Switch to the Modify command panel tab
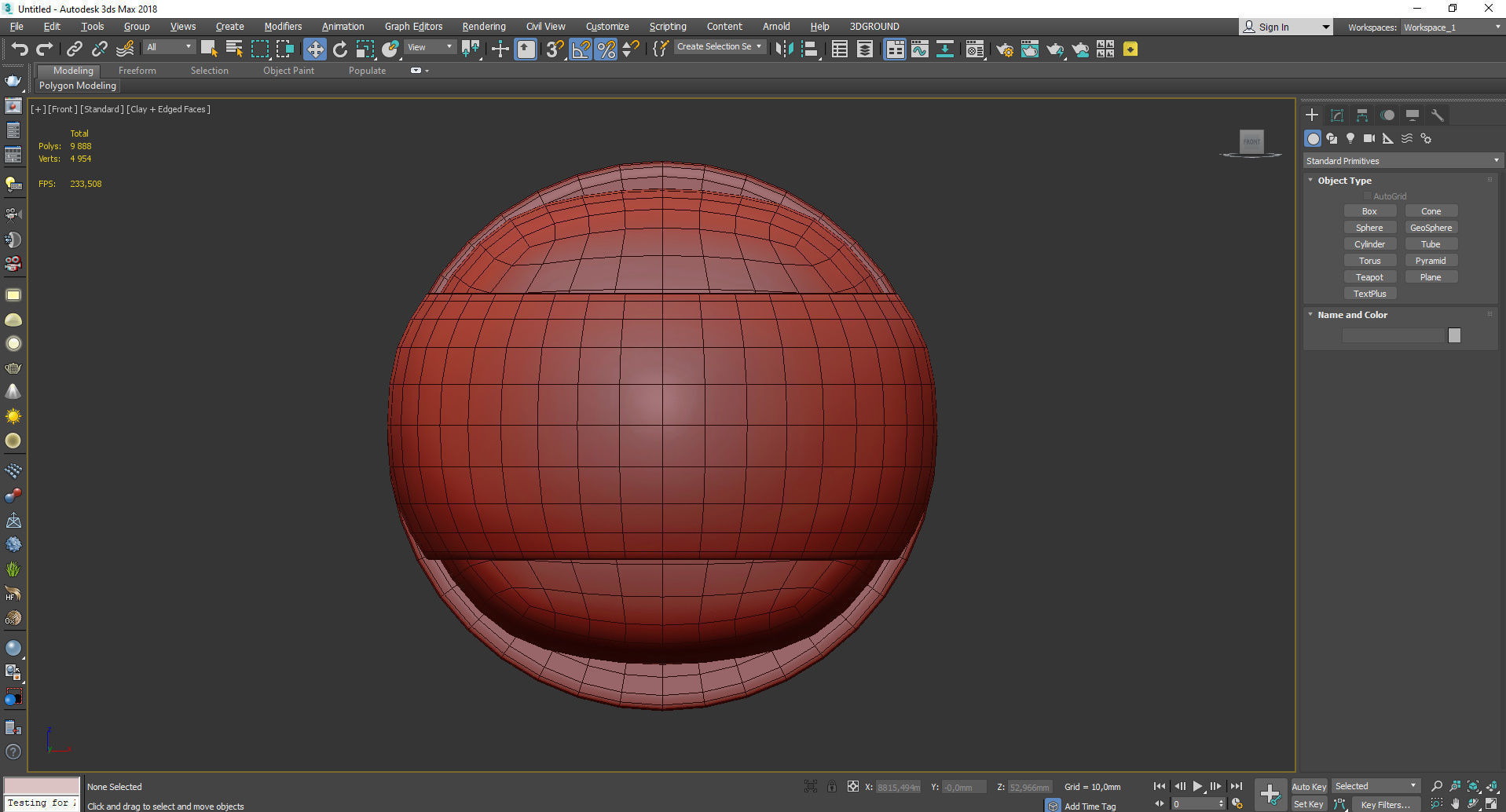The image size is (1506, 812). (x=1337, y=115)
